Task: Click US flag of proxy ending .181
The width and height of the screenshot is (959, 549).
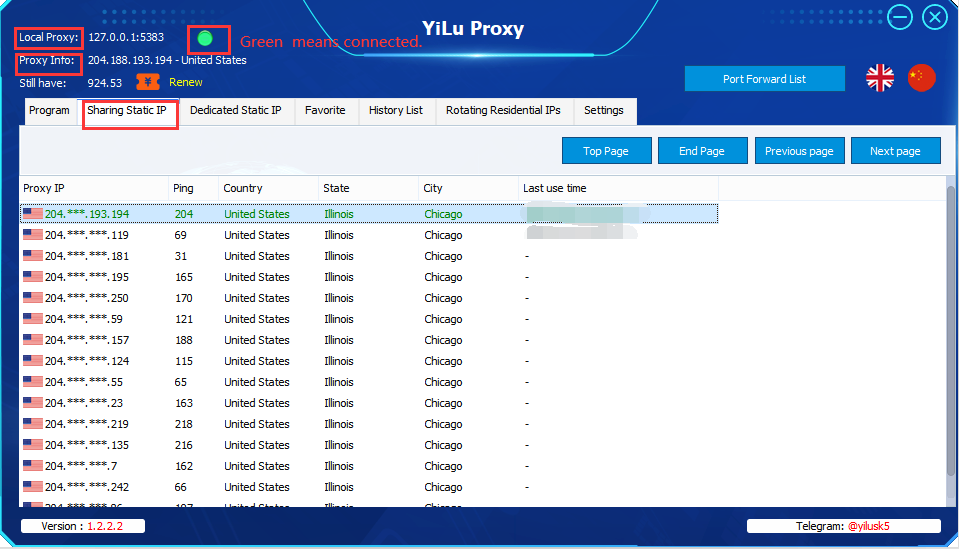Action: (x=32, y=256)
